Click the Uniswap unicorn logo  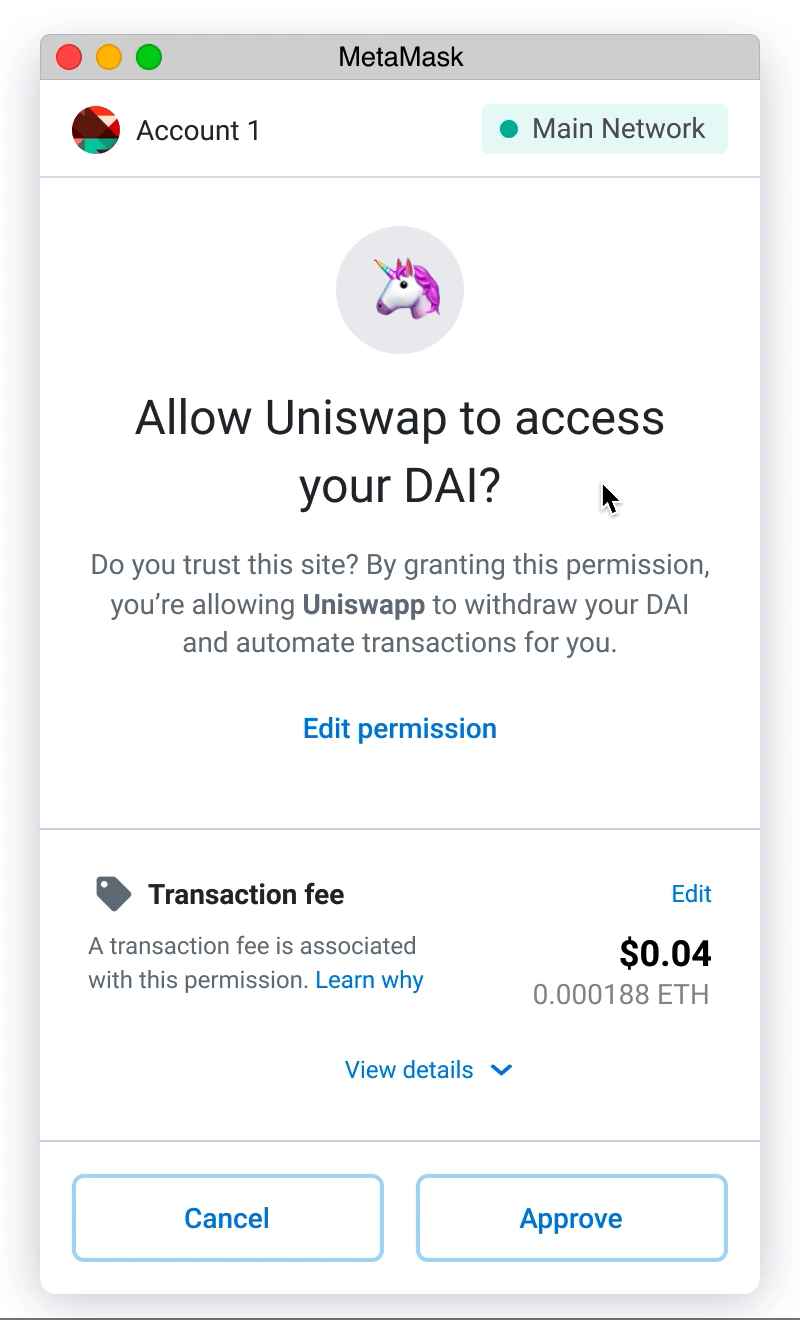pyautogui.click(x=400, y=290)
